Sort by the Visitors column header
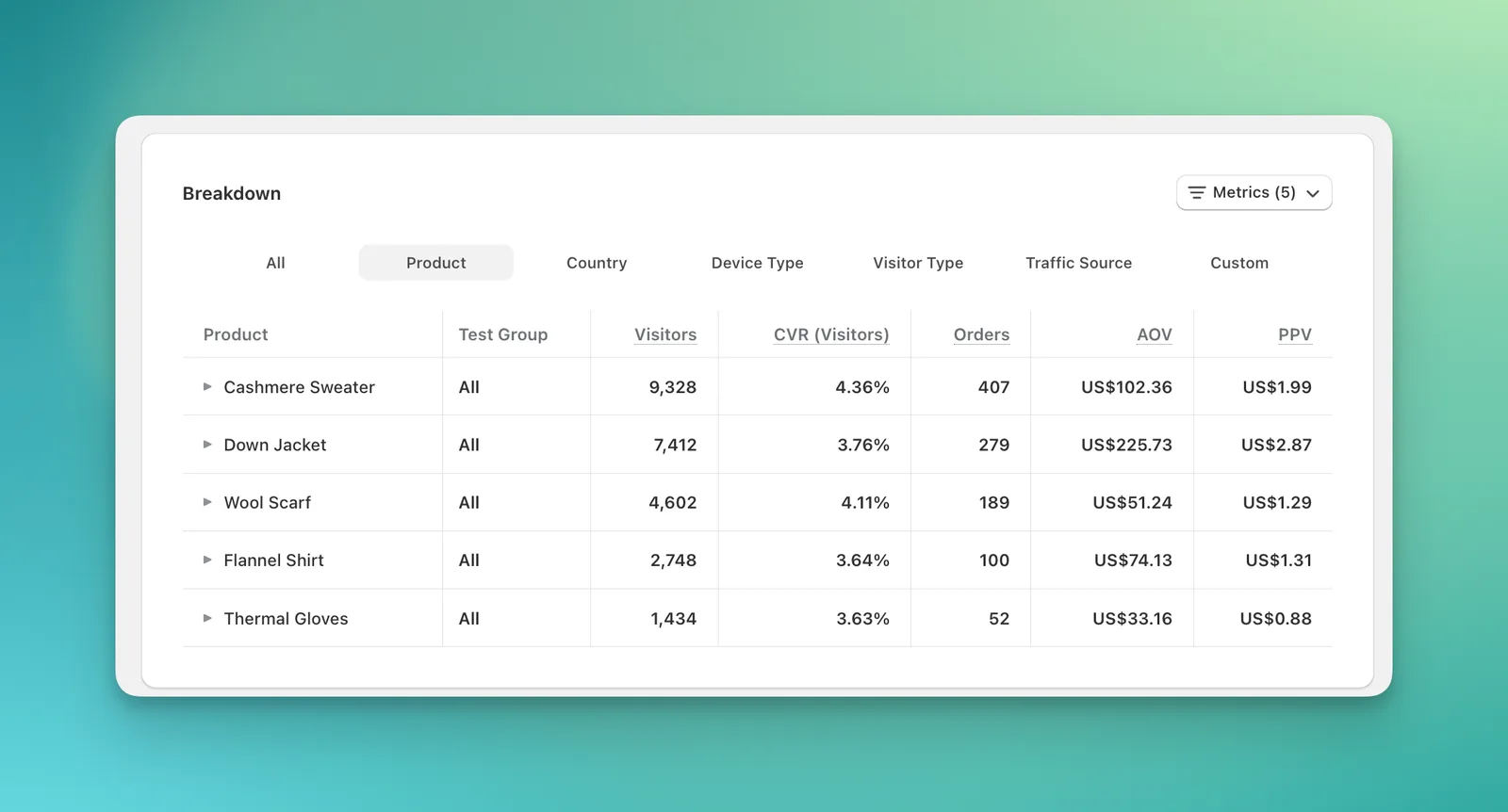This screenshot has height=812, width=1508. [665, 334]
